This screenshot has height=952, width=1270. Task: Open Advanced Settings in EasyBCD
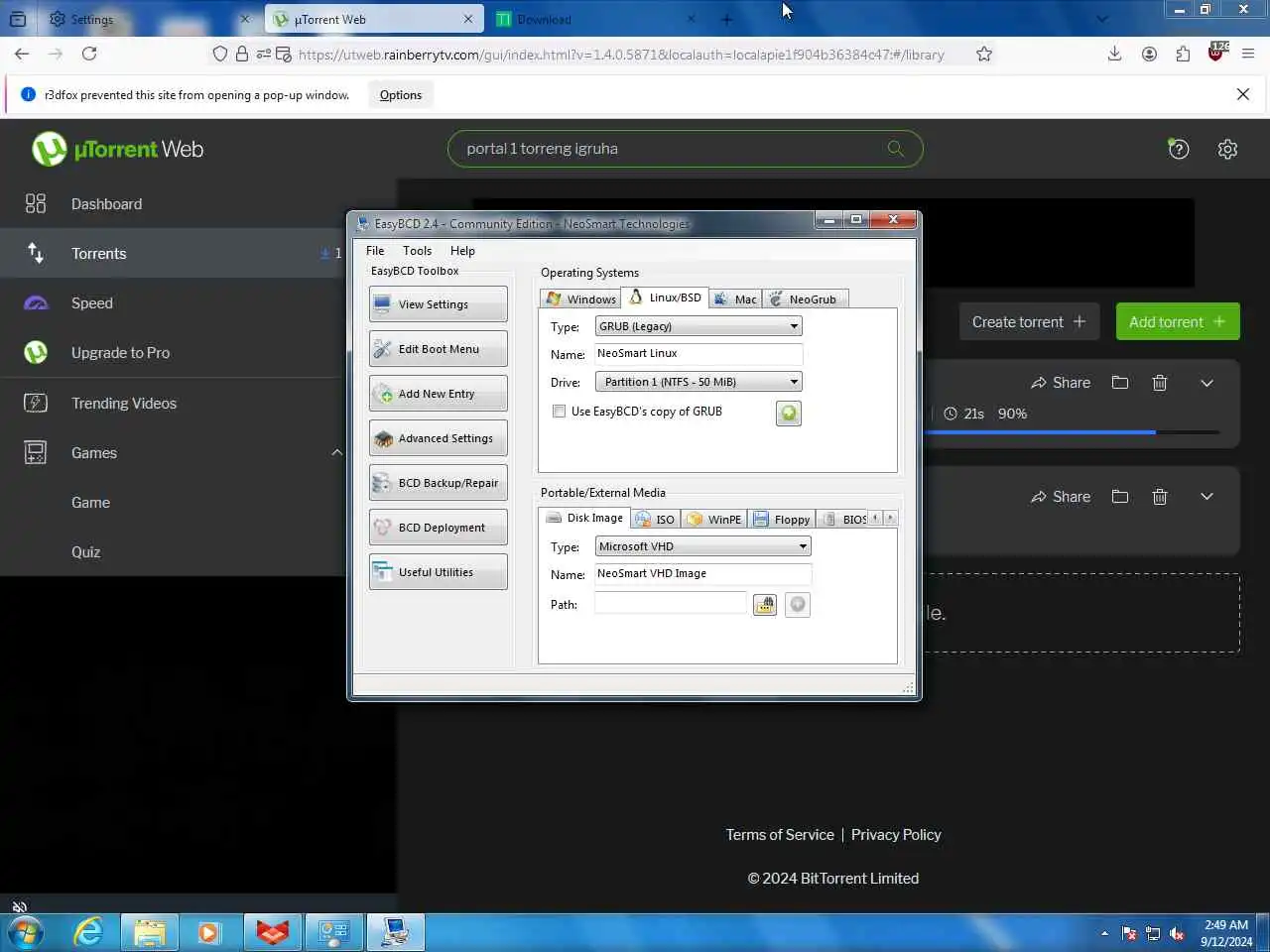click(438, 438)
